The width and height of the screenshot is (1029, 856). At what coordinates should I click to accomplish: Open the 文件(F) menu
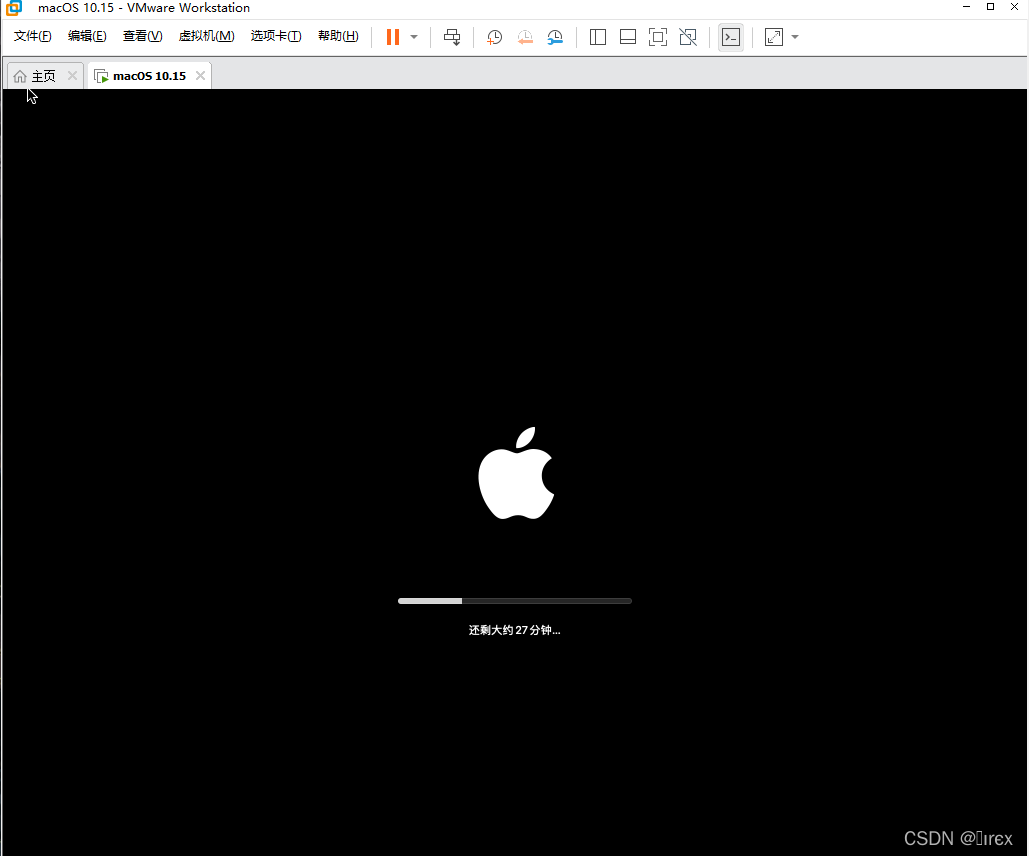click(x=33, y=36)
